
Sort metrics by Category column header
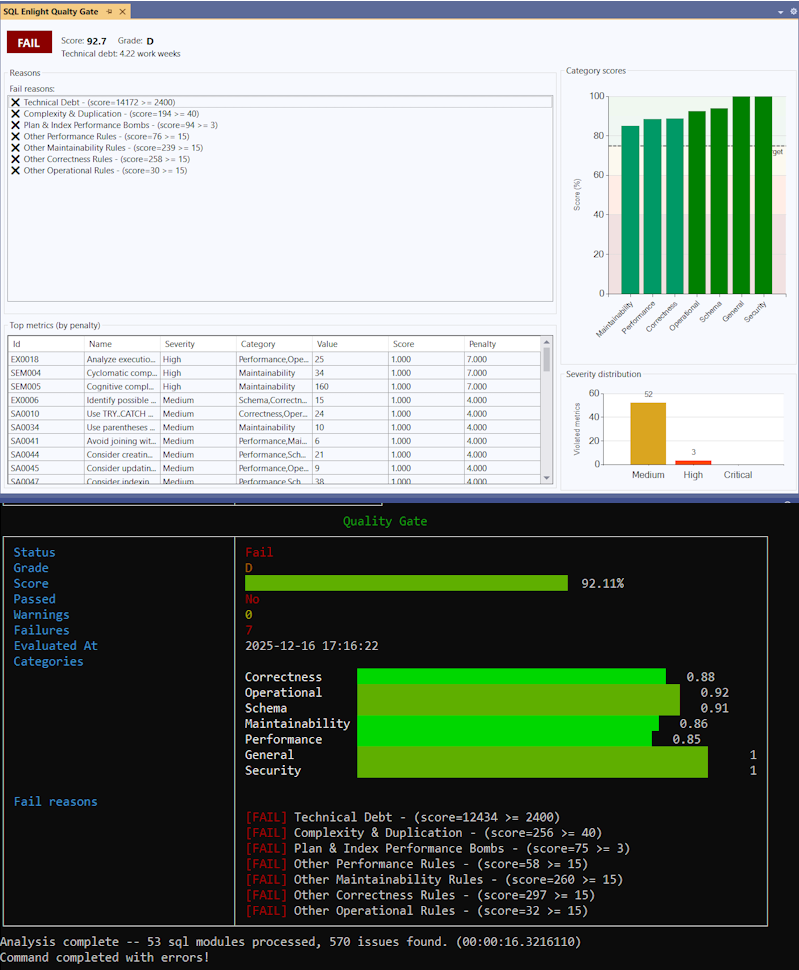click(x=274, y=344)
